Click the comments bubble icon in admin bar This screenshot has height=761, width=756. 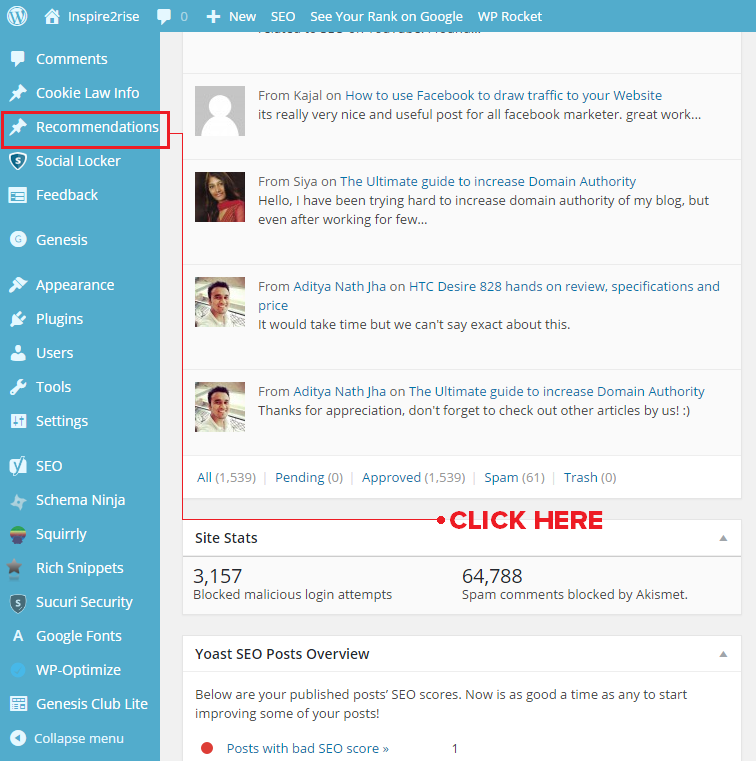click(x=164, y=16)
